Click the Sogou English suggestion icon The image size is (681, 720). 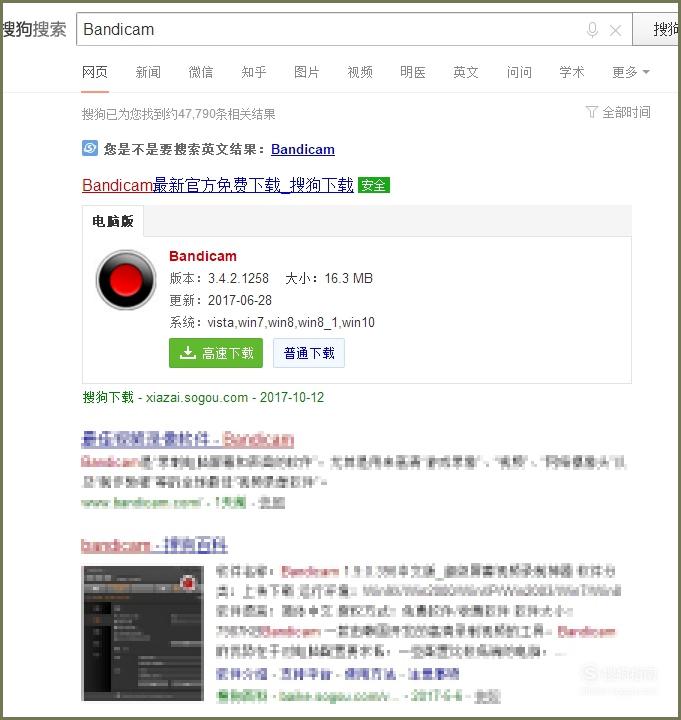(90, 148)
